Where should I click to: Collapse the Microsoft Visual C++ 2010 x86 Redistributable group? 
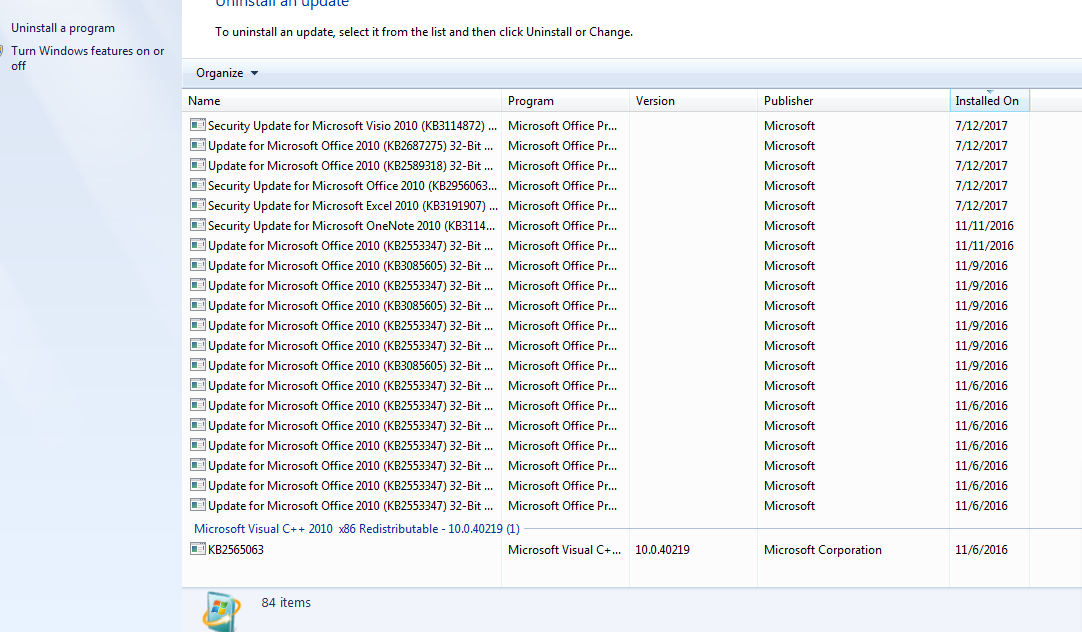point(356,529)
